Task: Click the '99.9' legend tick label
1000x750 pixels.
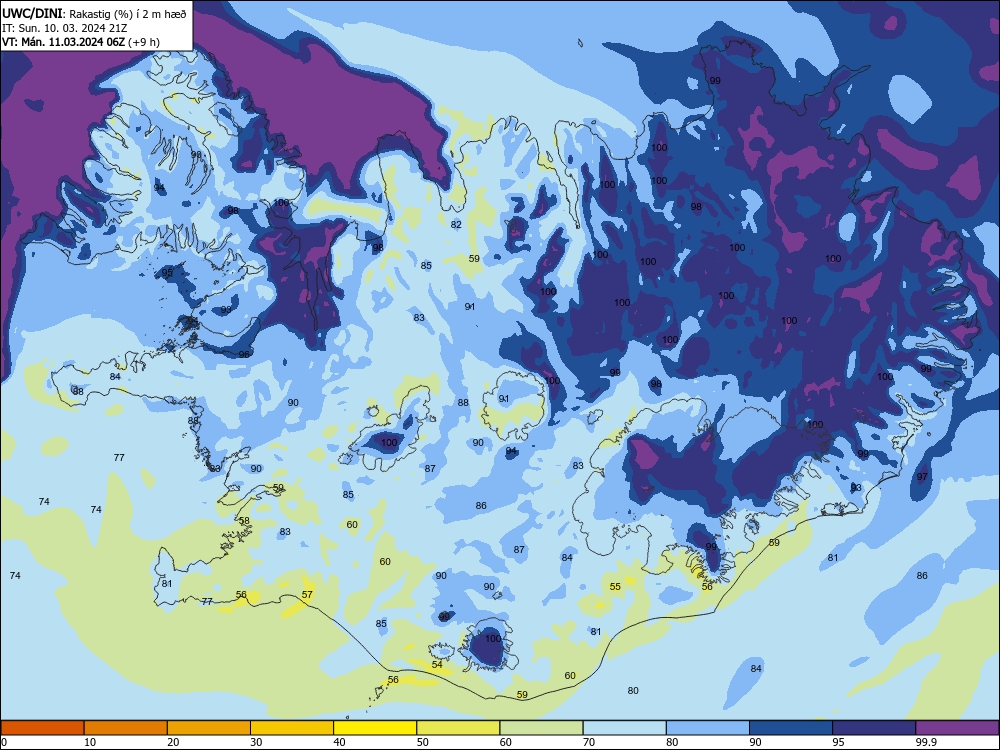Action: [926, 742]
